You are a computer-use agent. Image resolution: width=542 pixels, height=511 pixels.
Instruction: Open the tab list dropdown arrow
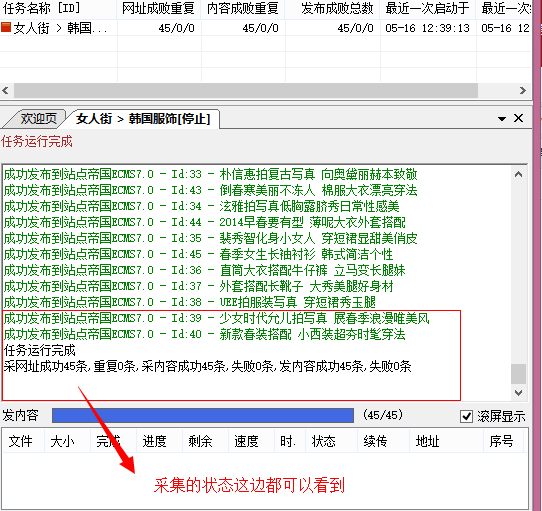point(502,119)
